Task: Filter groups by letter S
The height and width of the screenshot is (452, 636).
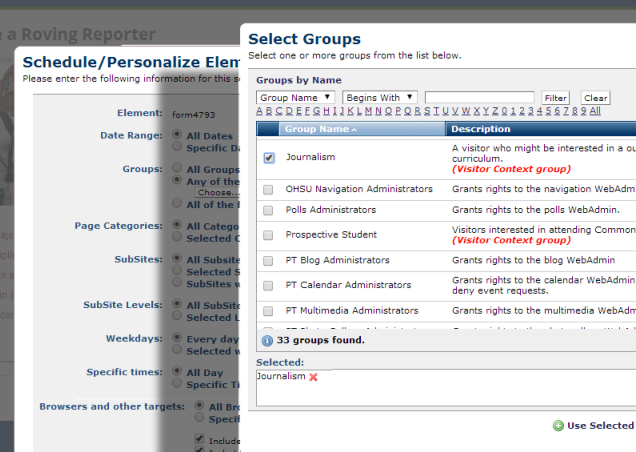Action: click(427, 111)
